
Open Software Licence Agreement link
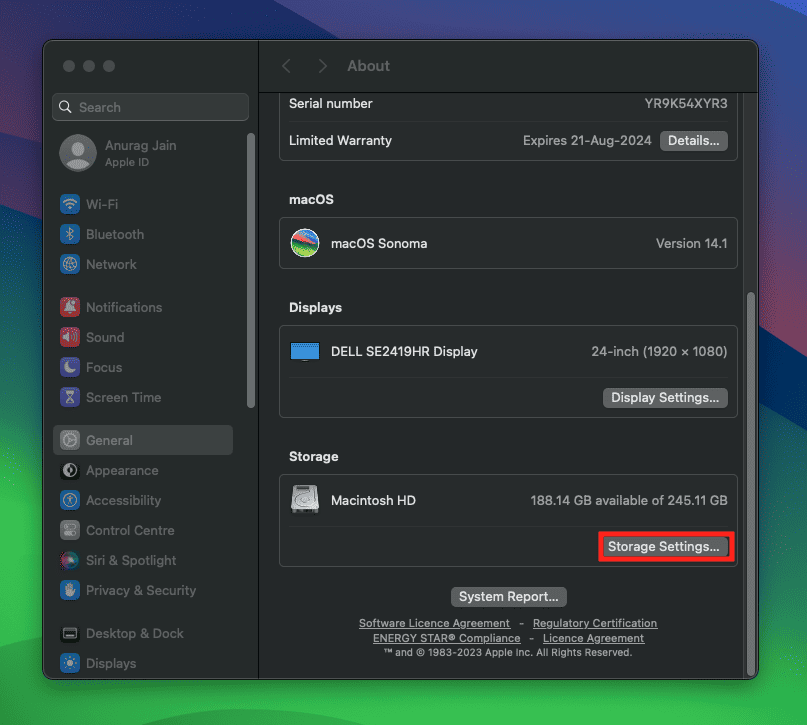pos(434,623)
